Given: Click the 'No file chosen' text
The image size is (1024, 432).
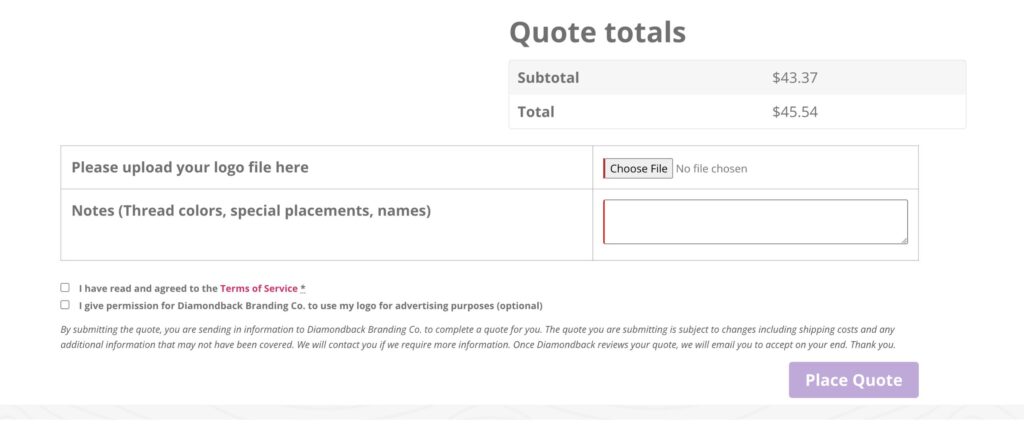Looking at the screenshot, I should pos(711,168).
